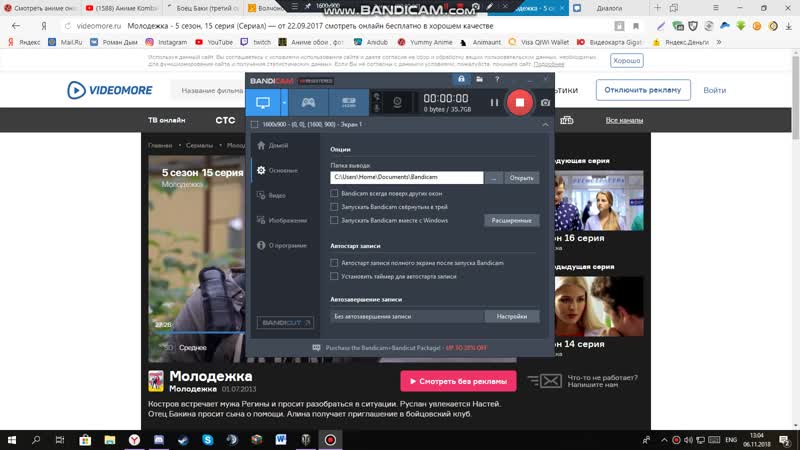The height and width of the screenshot is (450, 800).
Task: Pause the Bandicam recording
Action: pyautogui.click(x=494, y=103)
